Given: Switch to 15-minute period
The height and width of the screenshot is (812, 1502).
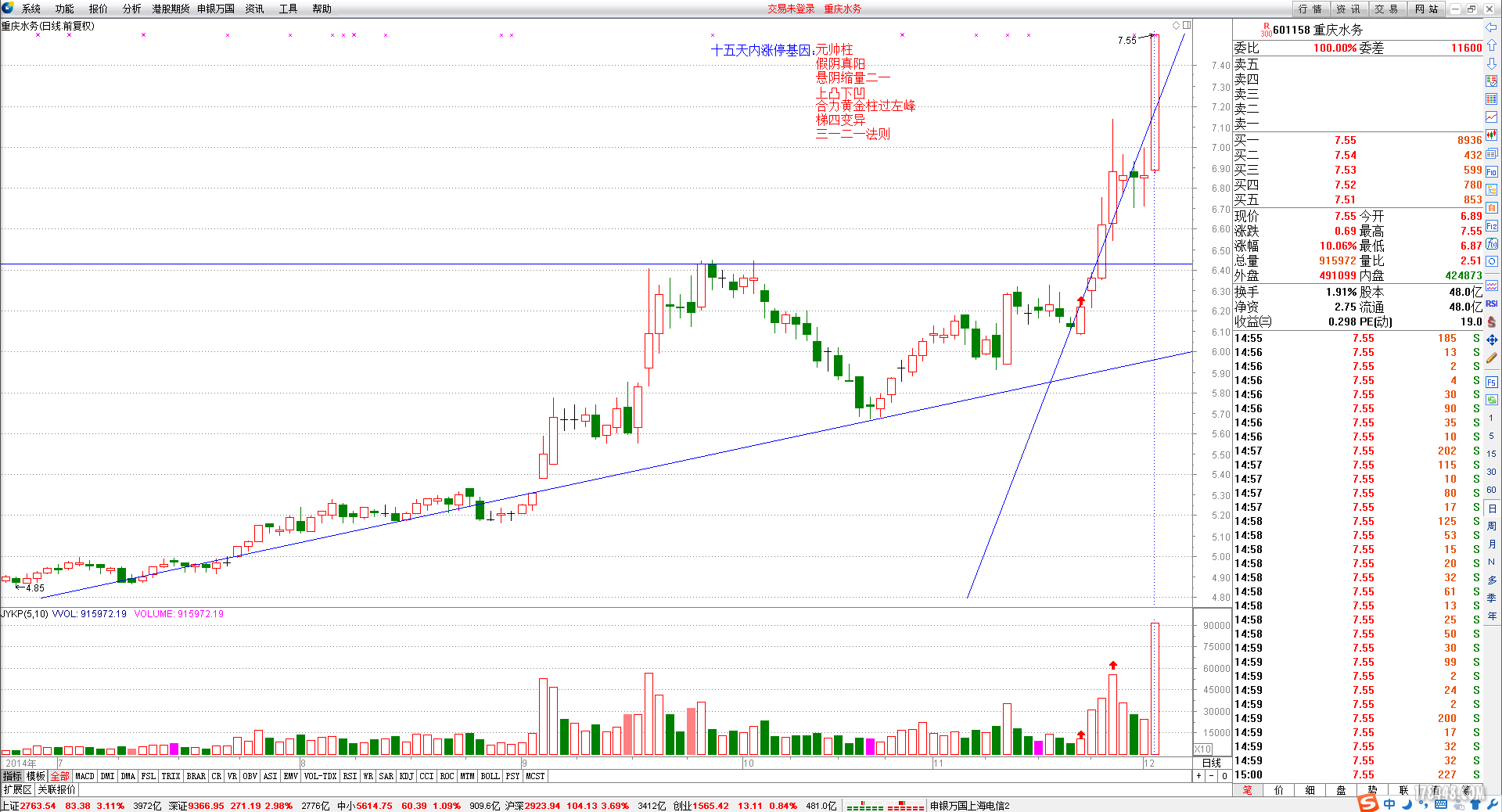Looking at the screenshot, I should tap(1491, 454).
